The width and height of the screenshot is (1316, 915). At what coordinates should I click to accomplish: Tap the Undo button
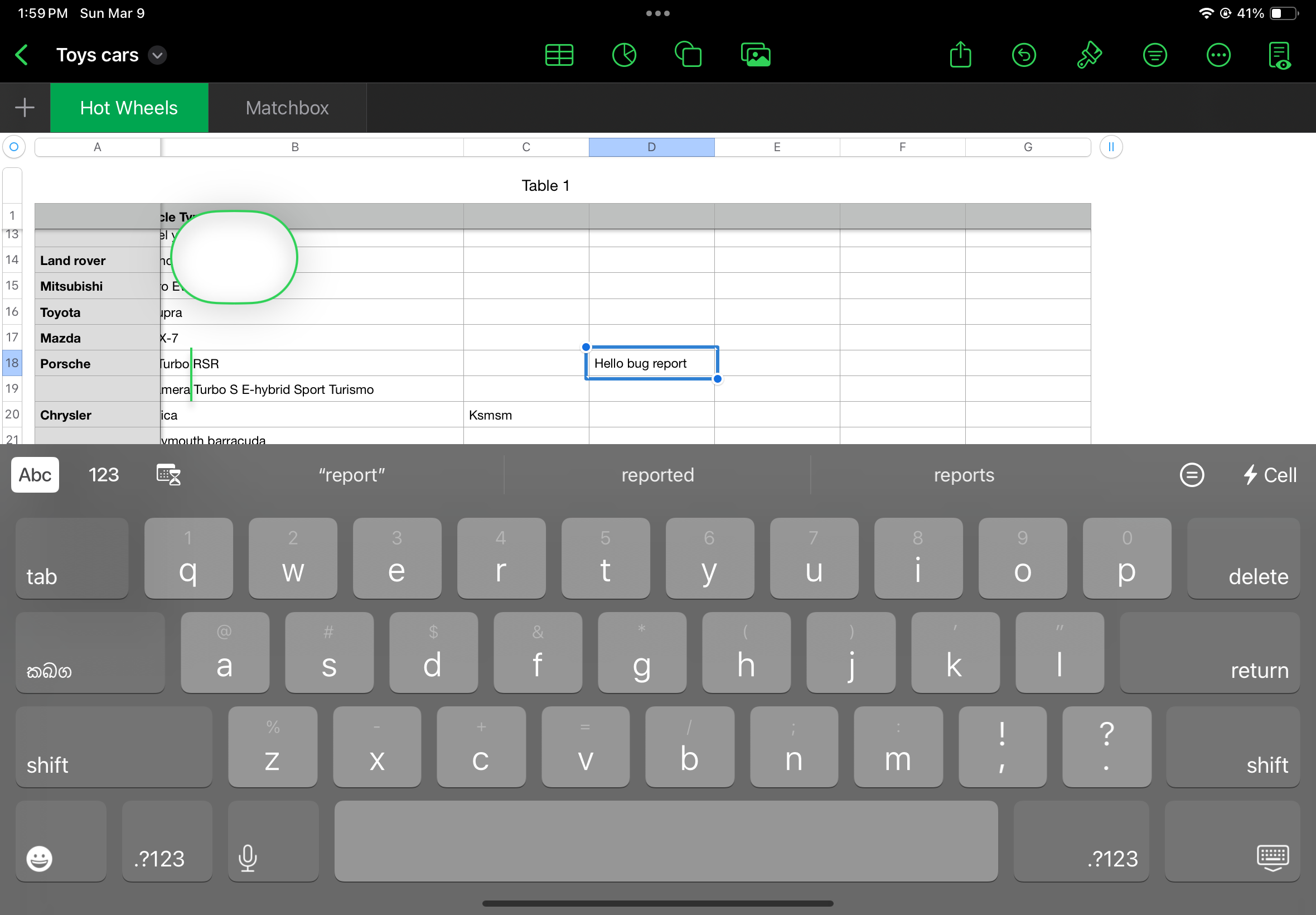[1024, 56]
